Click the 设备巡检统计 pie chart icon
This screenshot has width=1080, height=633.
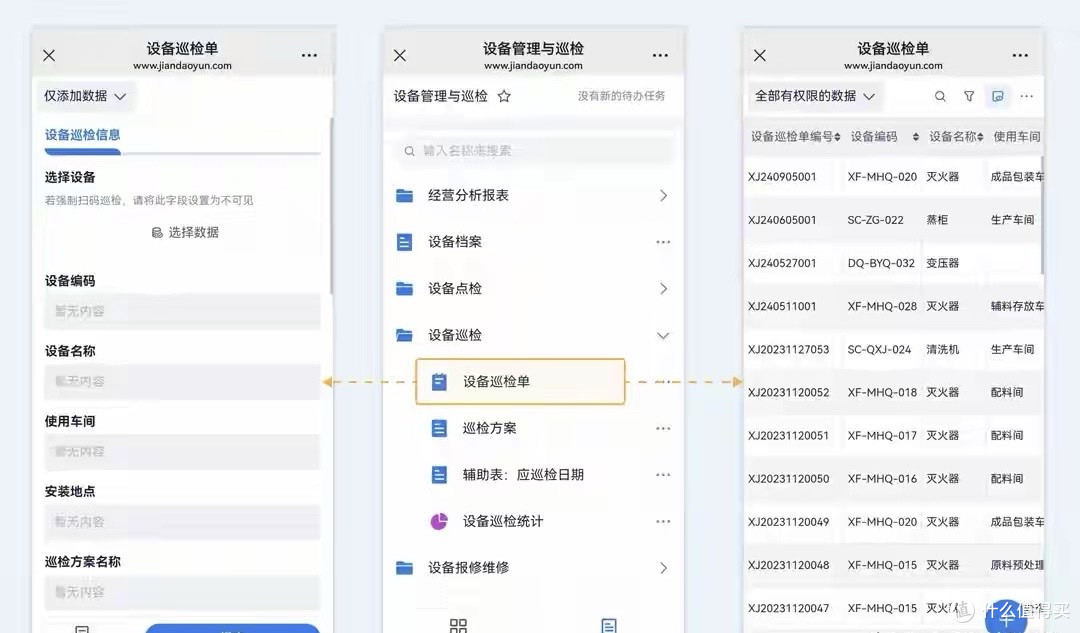coord(439,521)
